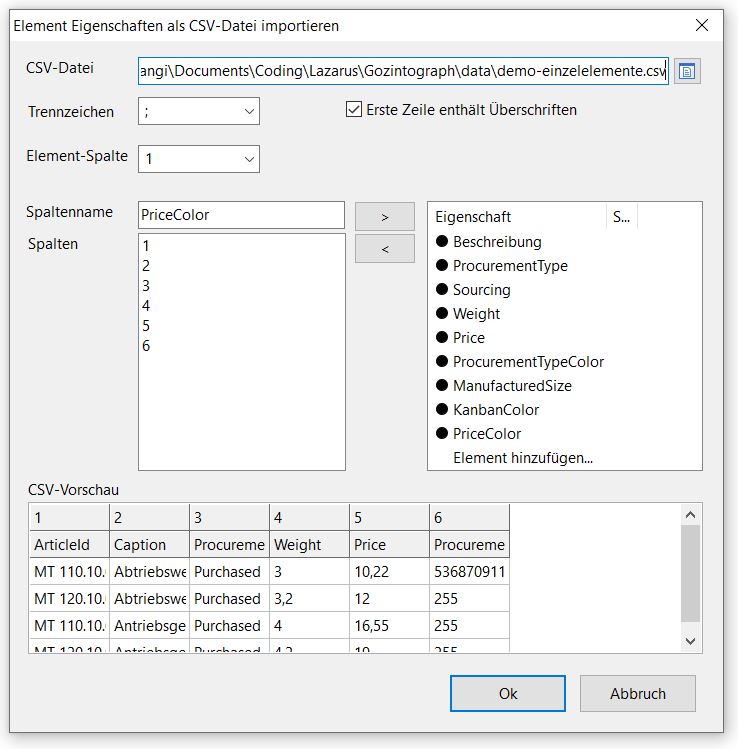
Task: Click preview column header 3
Action: tap(229, 517)
